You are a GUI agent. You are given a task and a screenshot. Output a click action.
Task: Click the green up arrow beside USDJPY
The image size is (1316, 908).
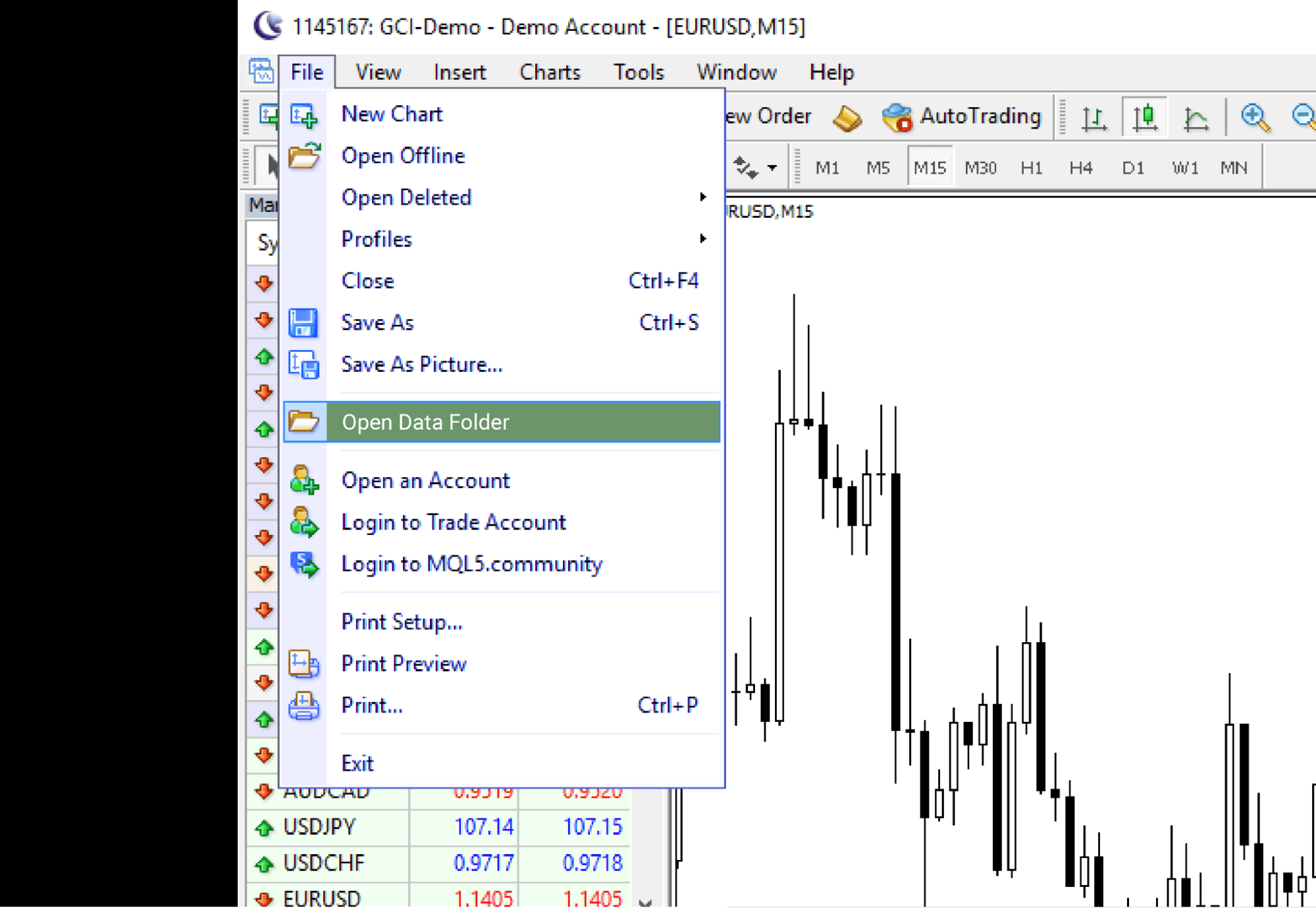[265, 828]
